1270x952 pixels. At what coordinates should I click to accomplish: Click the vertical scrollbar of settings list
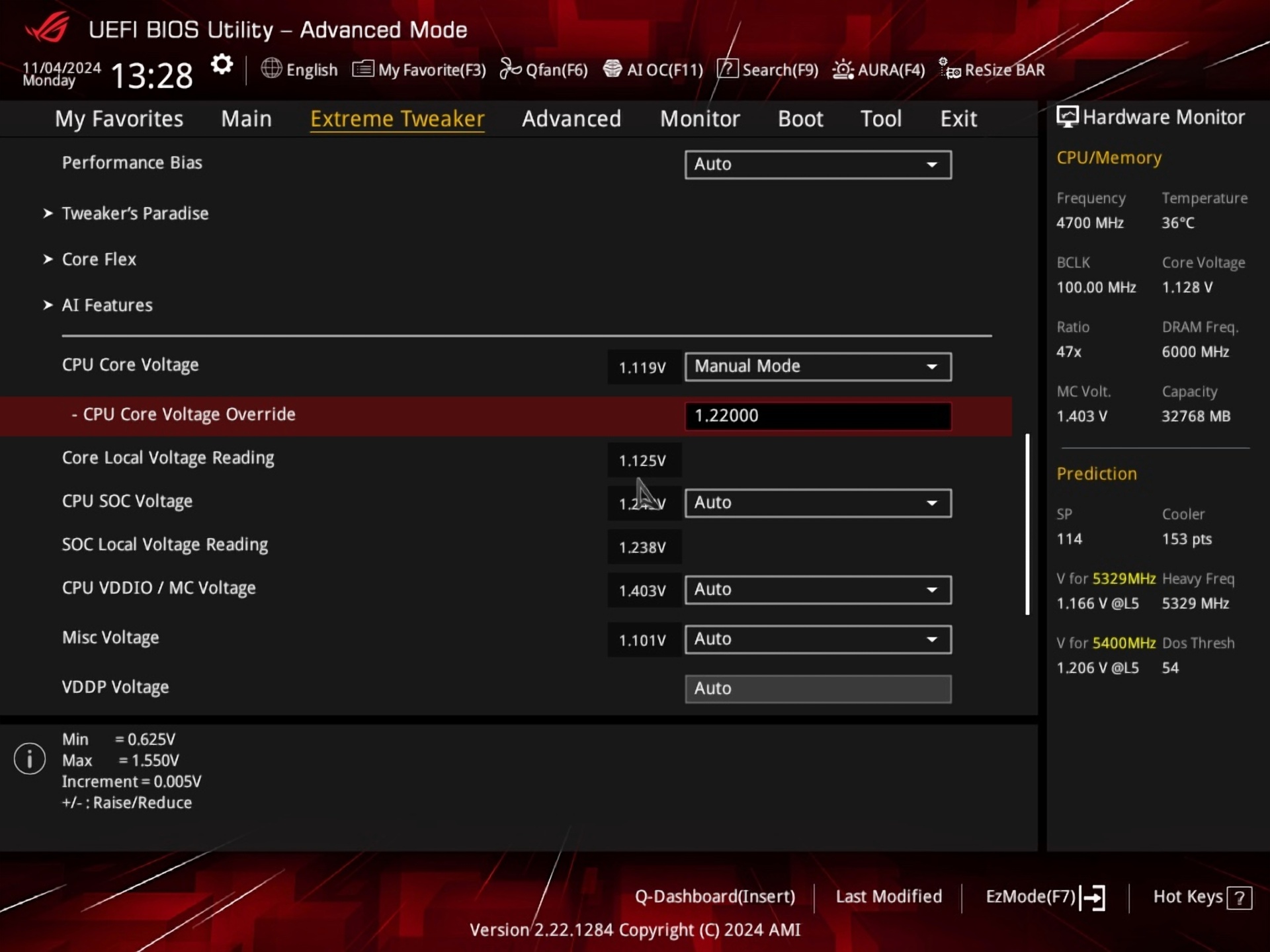pos(1027,524)
